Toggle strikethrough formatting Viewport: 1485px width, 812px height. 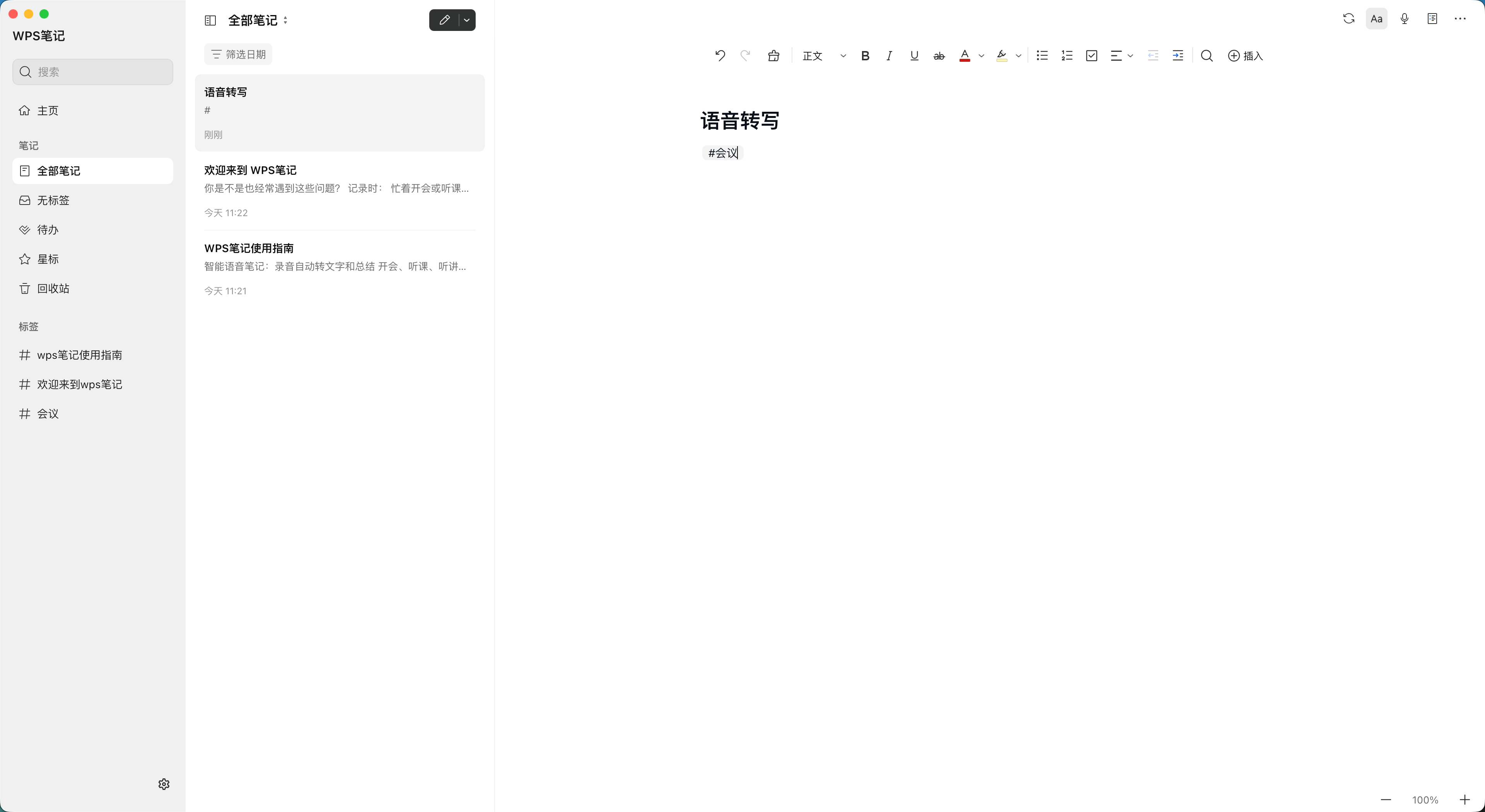pyautogui.click(x=938, y=55)
